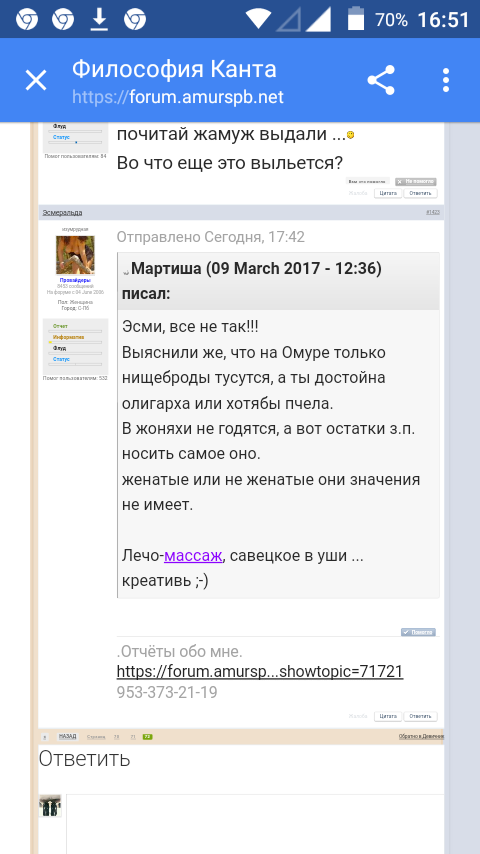
Task: Close the Chrome custom tab with the X
Action: [36, 81]
